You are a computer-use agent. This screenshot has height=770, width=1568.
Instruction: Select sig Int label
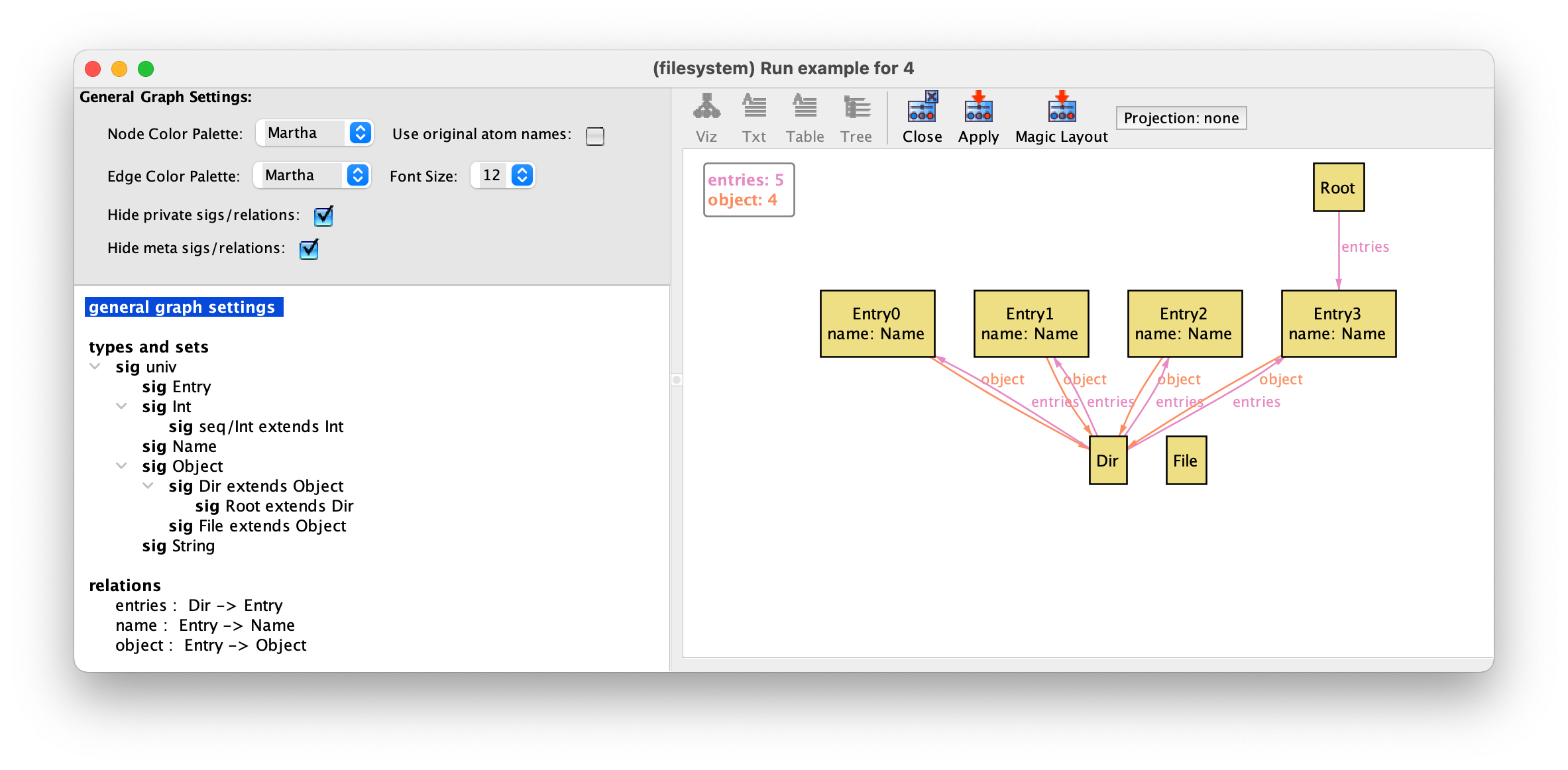click(166, 407)
